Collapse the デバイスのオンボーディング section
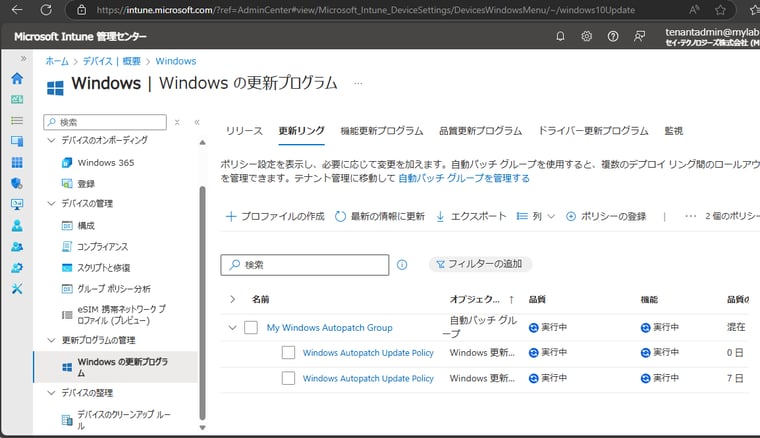This screenshot has width=760, height=438. tap(51, 140)
